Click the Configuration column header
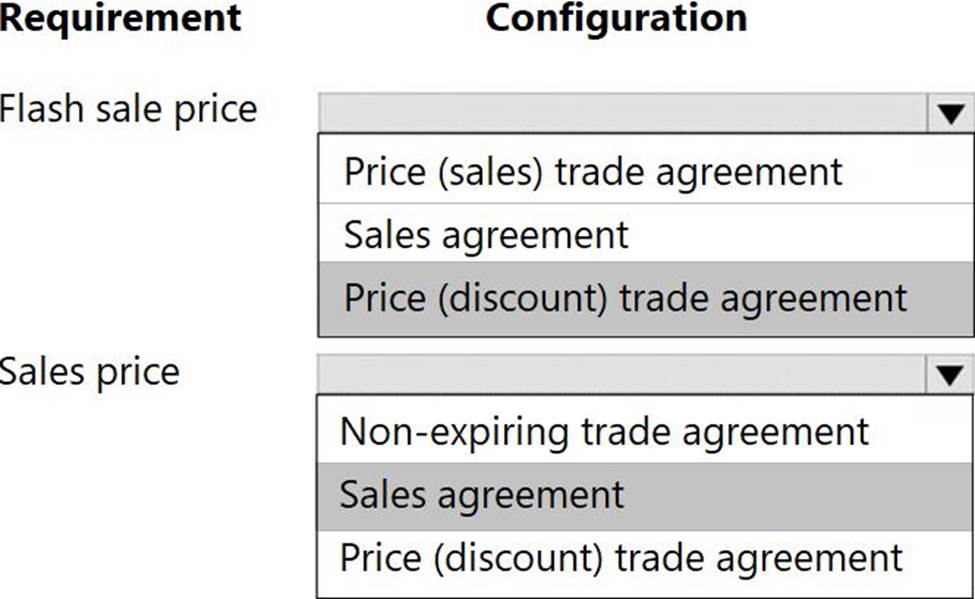 point(616,17)
